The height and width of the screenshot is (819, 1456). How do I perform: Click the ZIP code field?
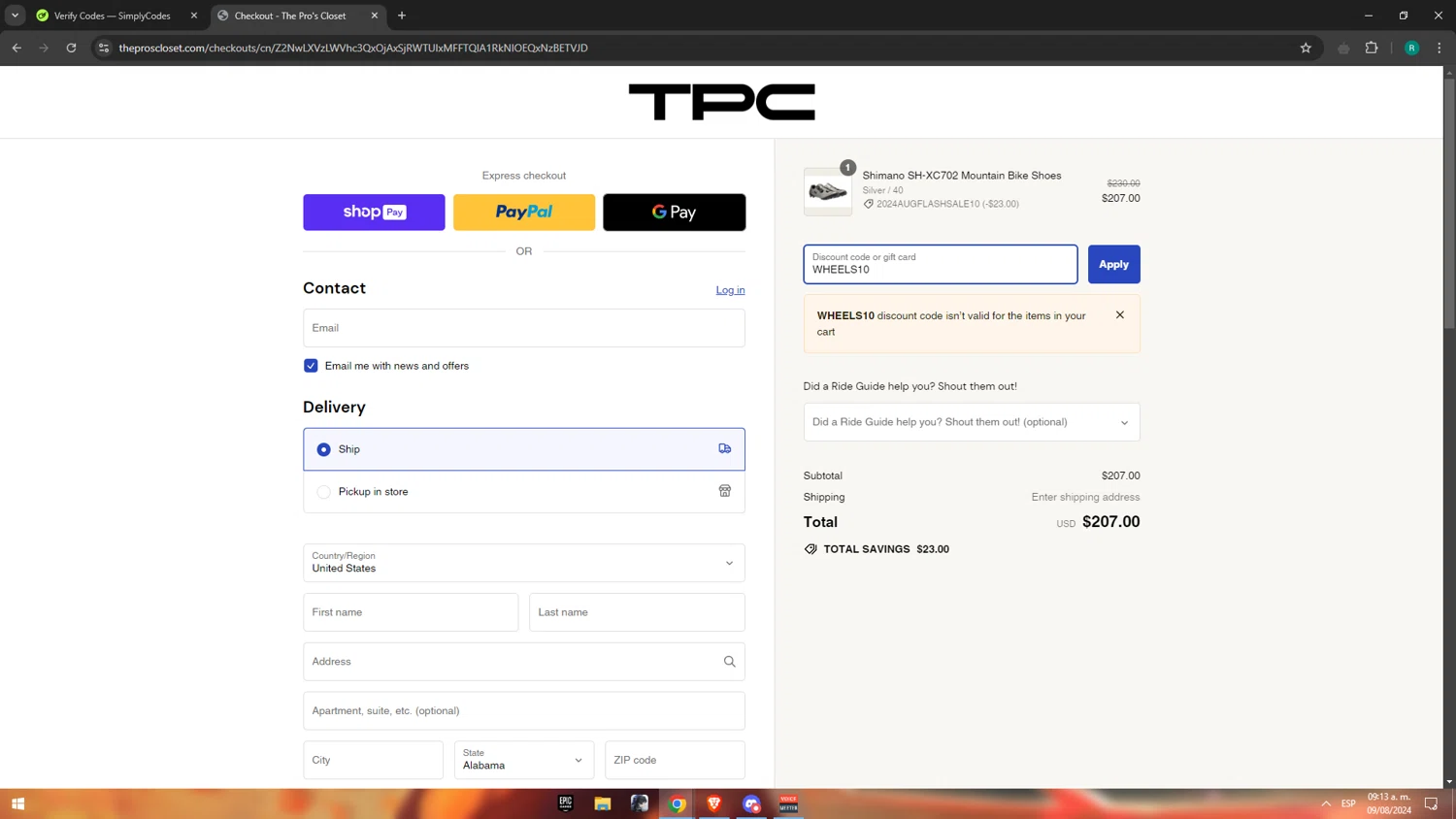point(675,760)
